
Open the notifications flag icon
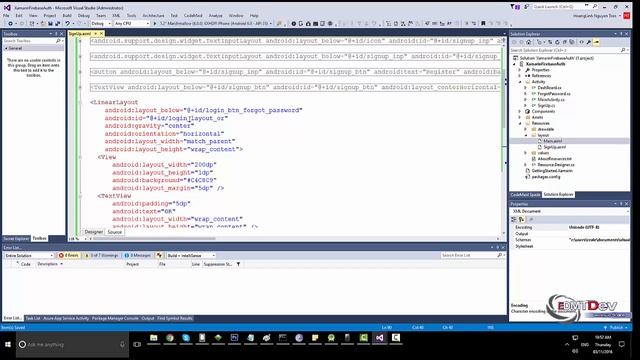513,7
